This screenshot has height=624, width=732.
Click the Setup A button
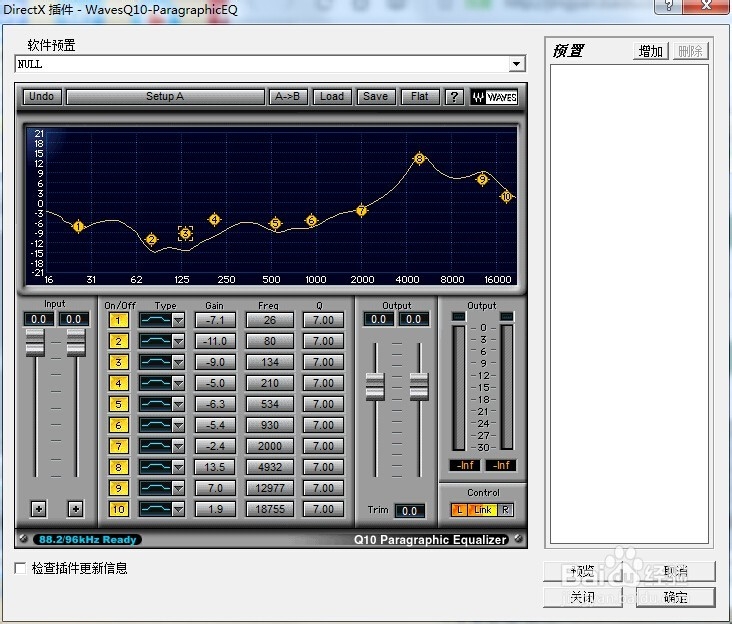165,97
